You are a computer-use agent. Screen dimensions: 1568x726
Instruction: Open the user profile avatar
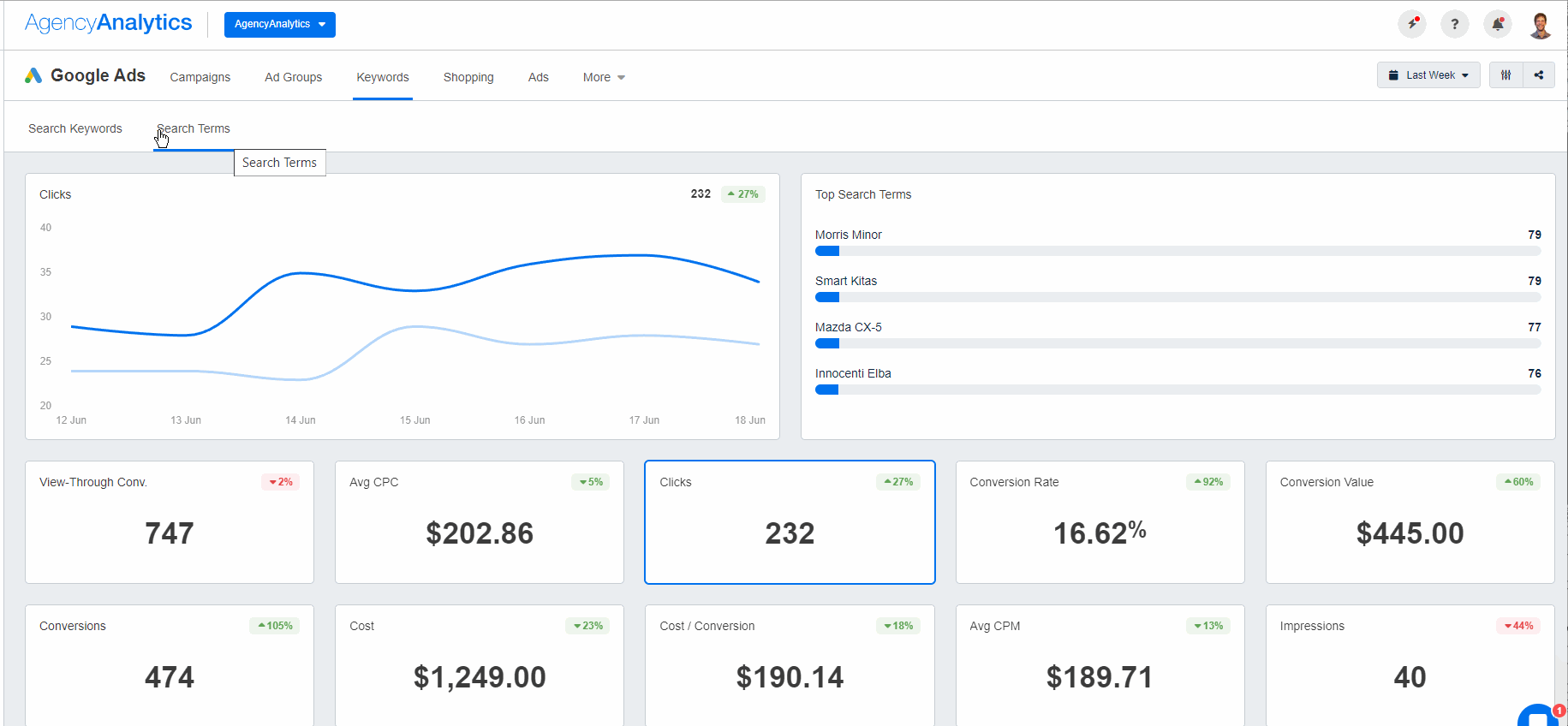click(x=1541, y=25)
